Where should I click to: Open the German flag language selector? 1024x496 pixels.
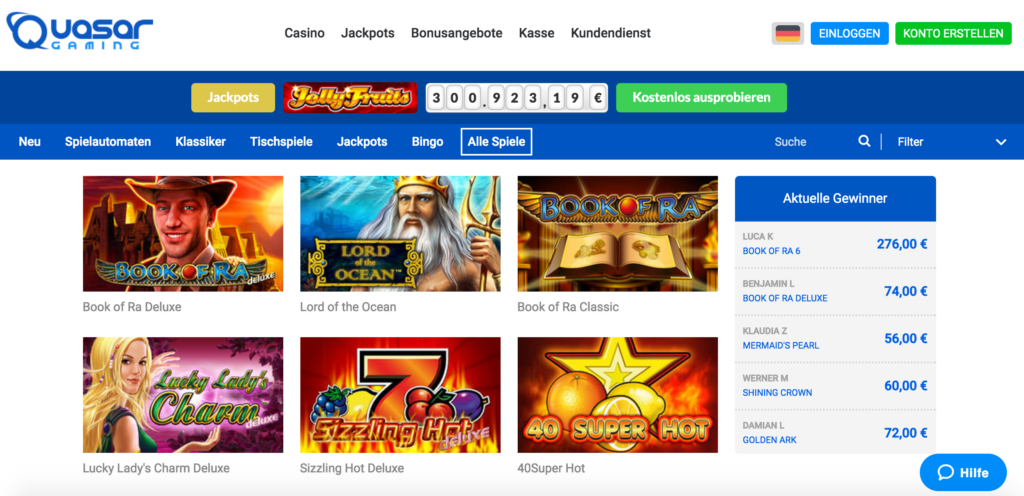[788, 33]
